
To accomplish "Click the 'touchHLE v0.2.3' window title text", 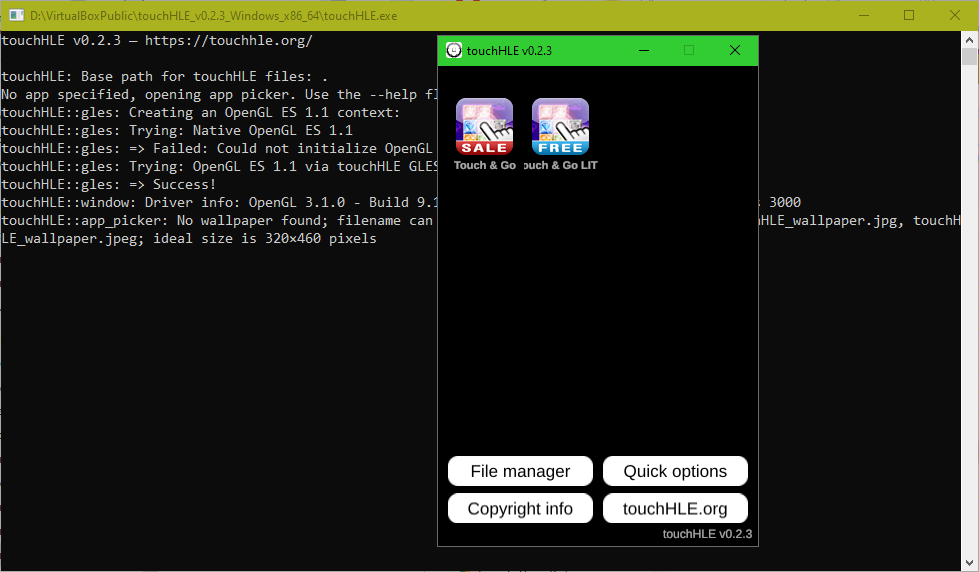I will coord(509,51).
